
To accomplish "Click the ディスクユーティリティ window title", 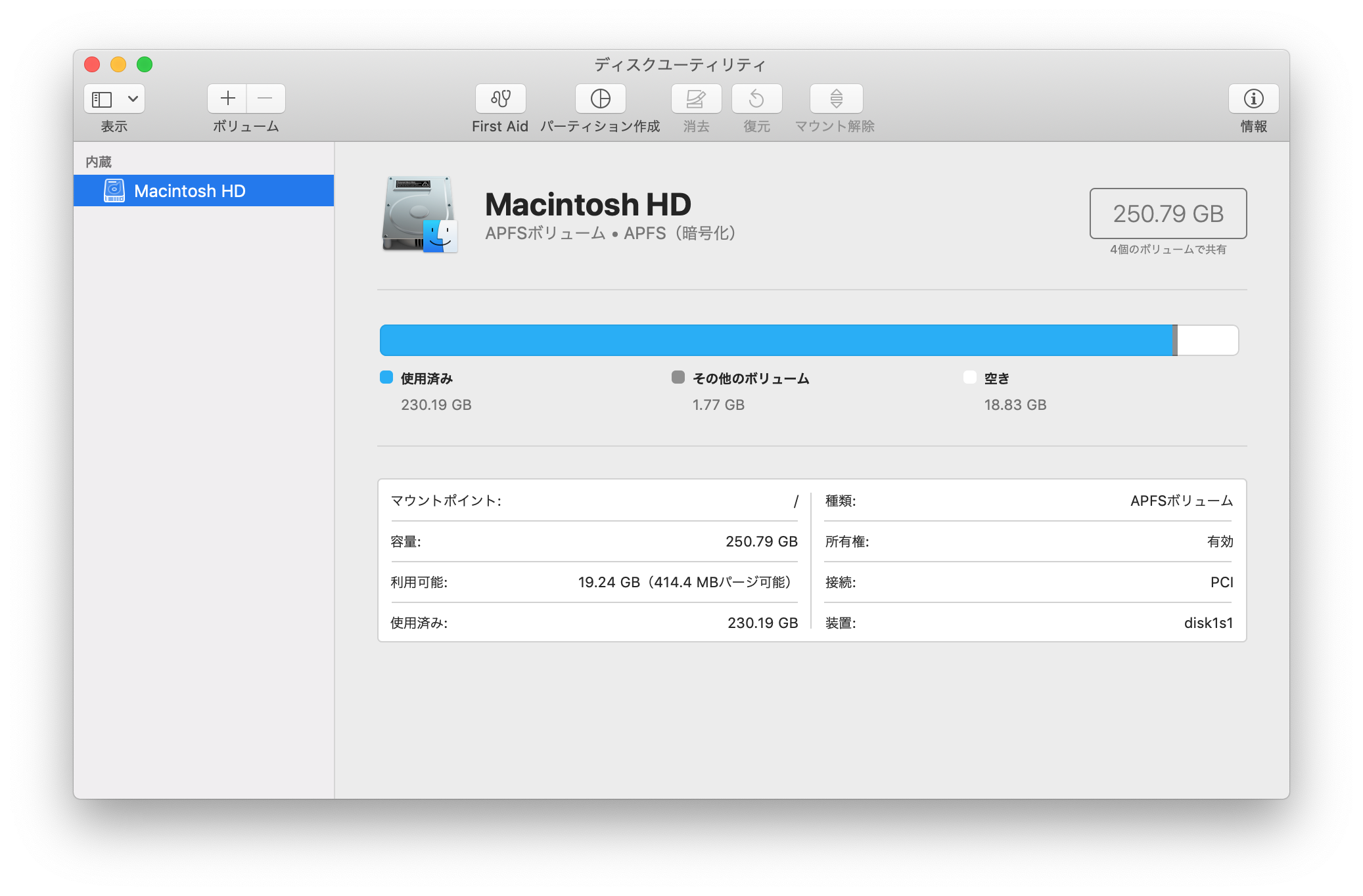I will (680, 64).
